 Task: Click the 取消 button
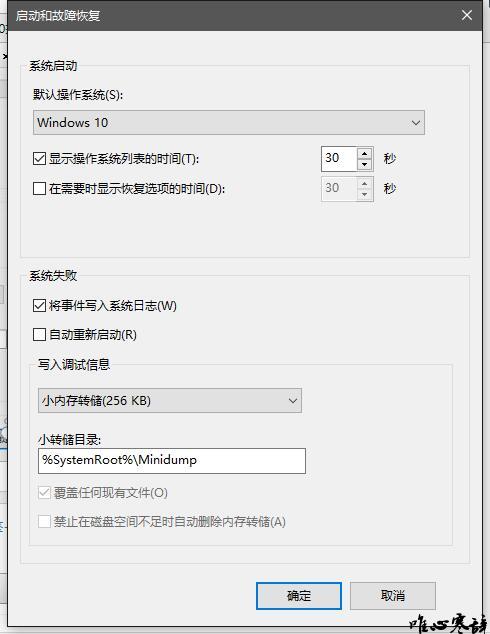(393, 596)
